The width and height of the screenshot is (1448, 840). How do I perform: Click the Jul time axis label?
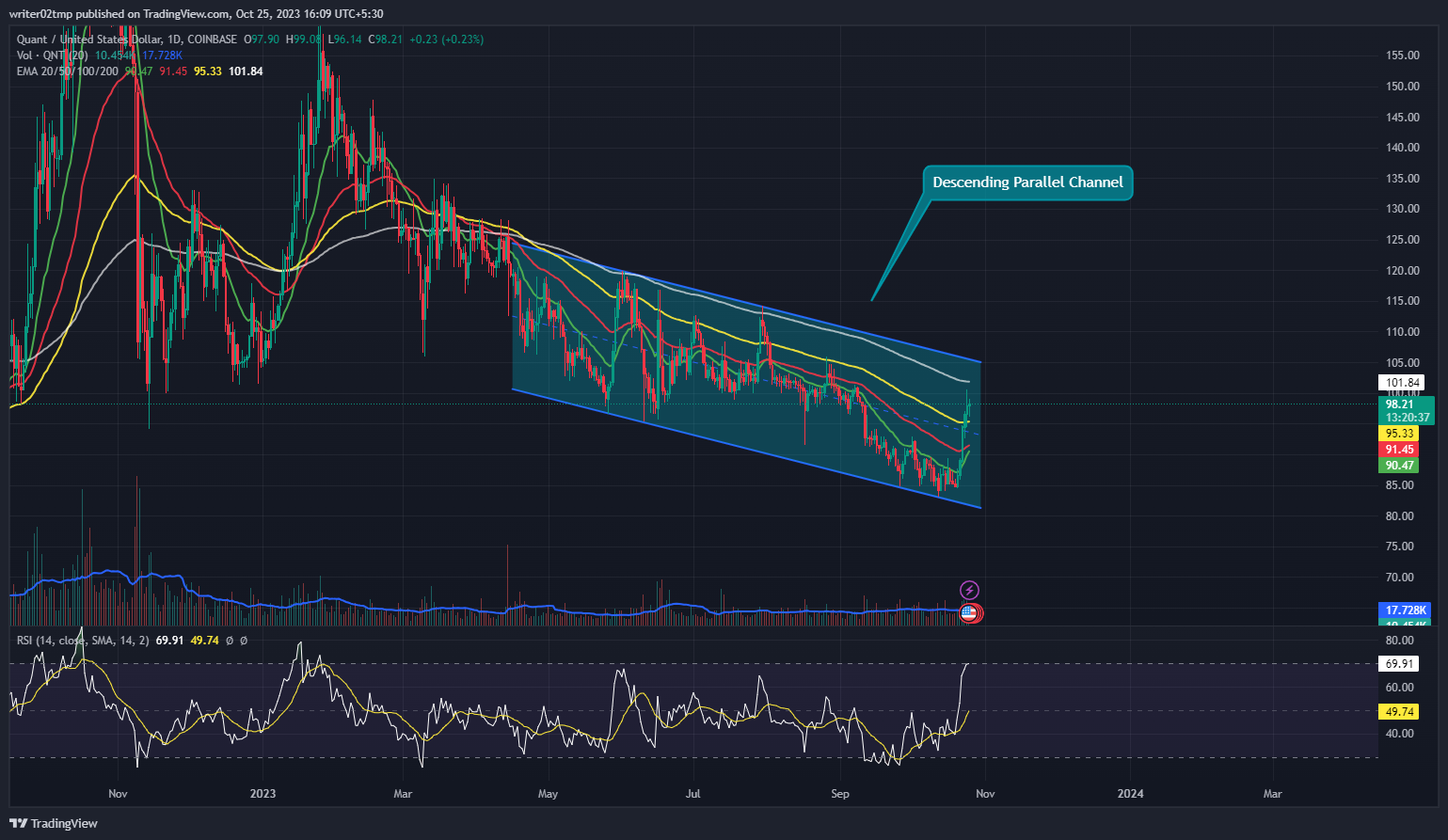point(693,794)
